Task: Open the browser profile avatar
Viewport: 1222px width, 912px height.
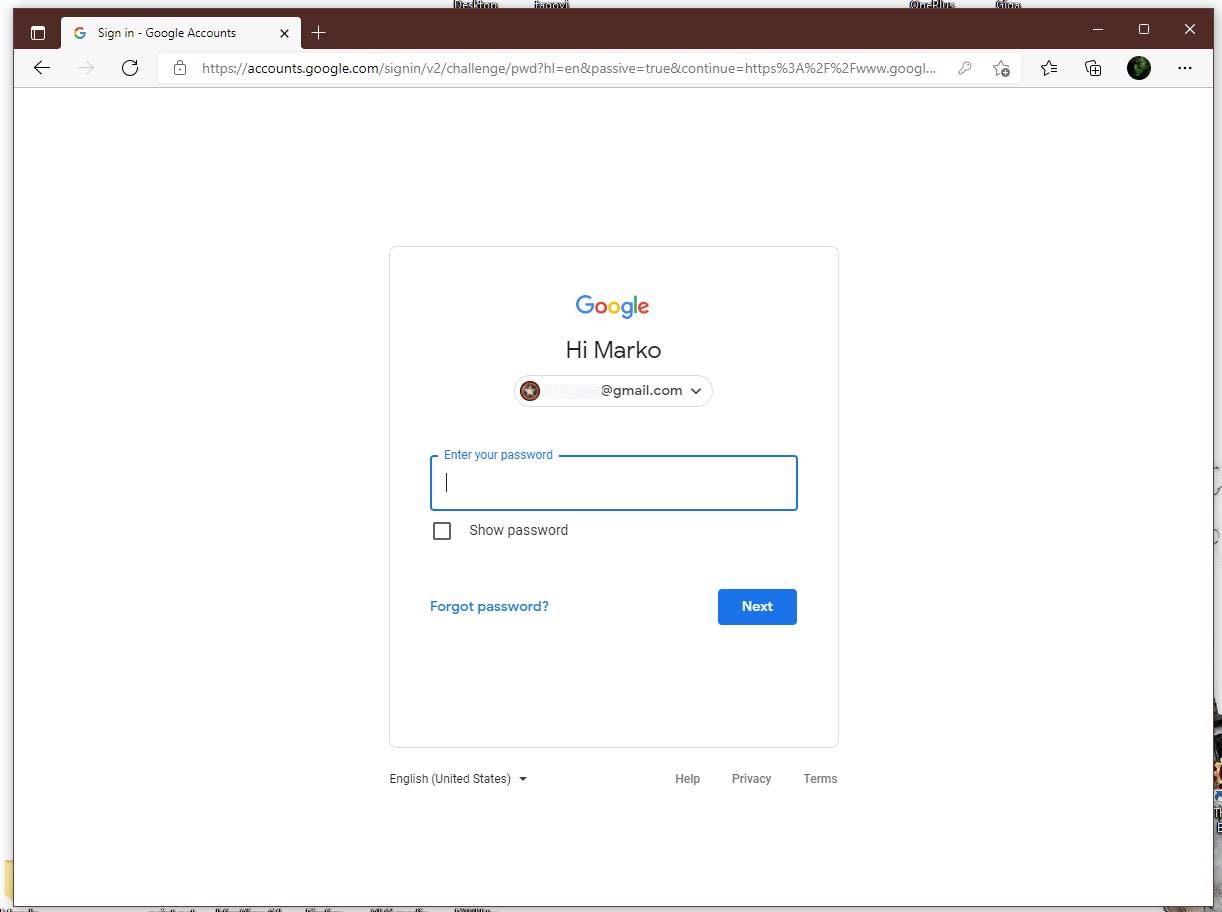Action: click(x=1138, y=68)
